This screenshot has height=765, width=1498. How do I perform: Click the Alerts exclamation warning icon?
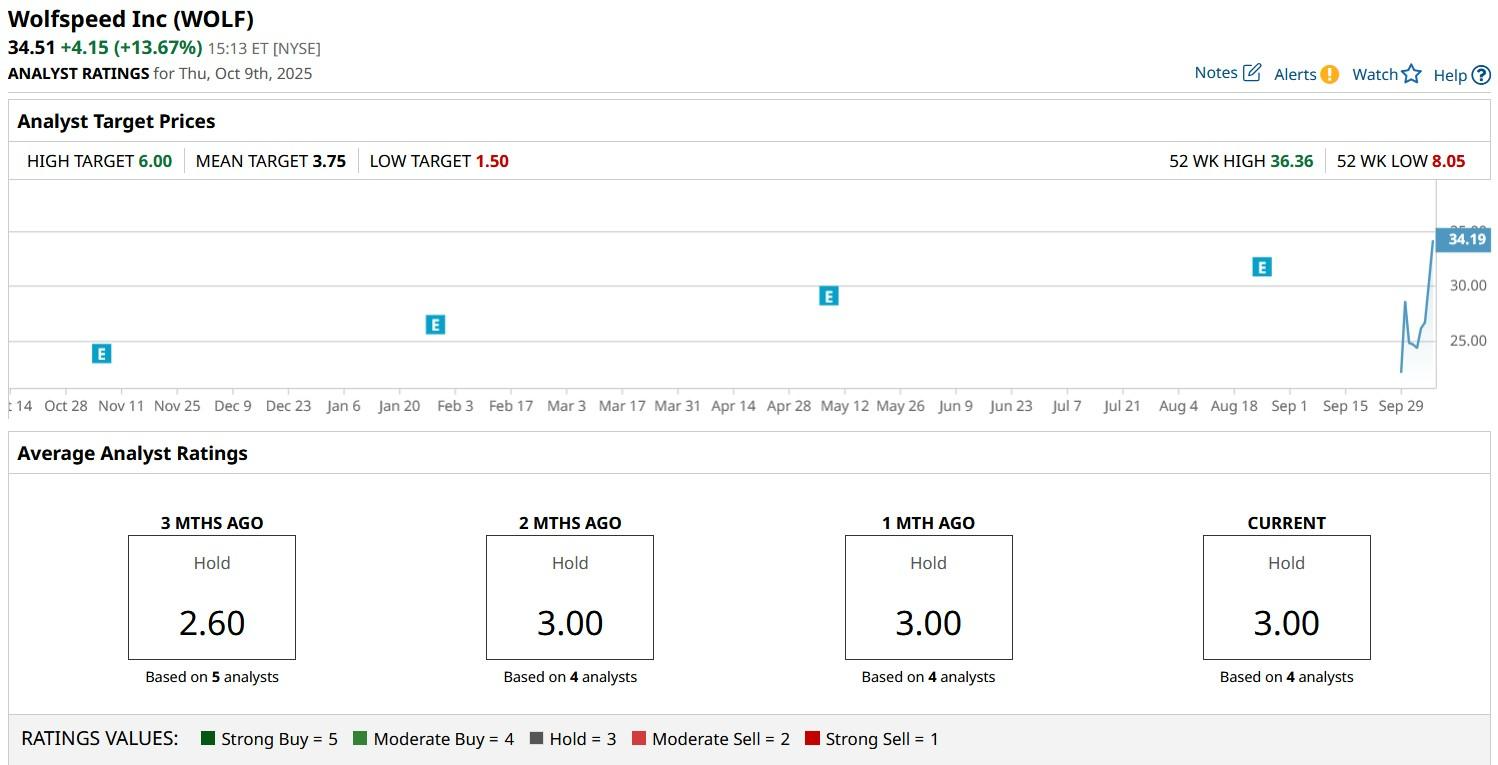(x=1329, y=74)
